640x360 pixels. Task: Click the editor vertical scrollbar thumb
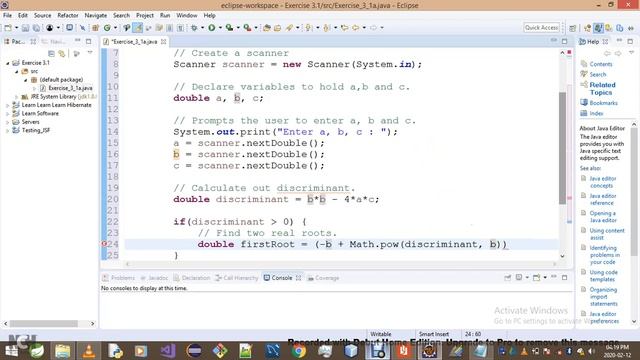562,148
